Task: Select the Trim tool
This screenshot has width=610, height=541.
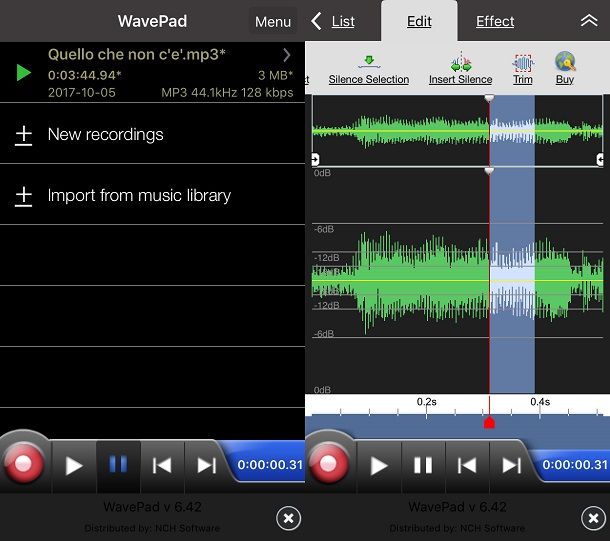Action: click(523, 70)
